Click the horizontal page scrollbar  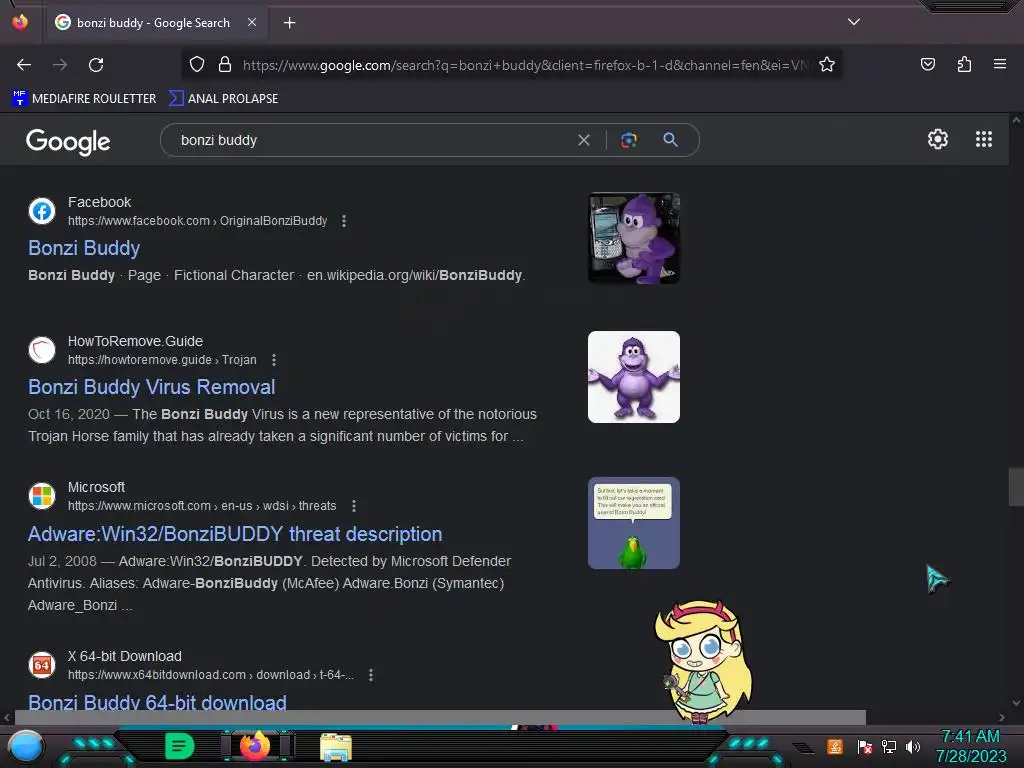pyautogui.click(x=440, y=717)
